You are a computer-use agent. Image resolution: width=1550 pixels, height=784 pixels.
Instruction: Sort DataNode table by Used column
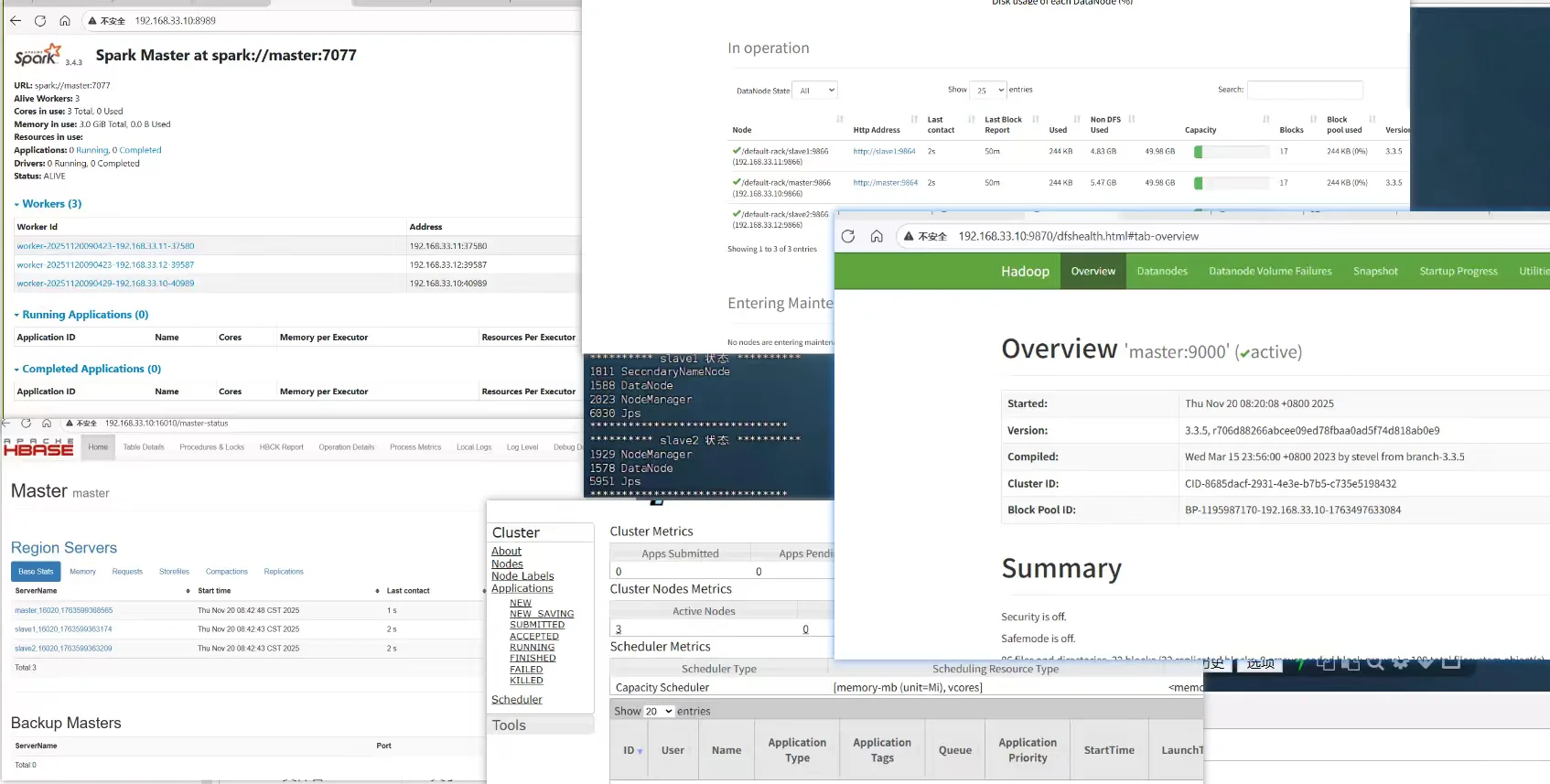coord(1077,120)
